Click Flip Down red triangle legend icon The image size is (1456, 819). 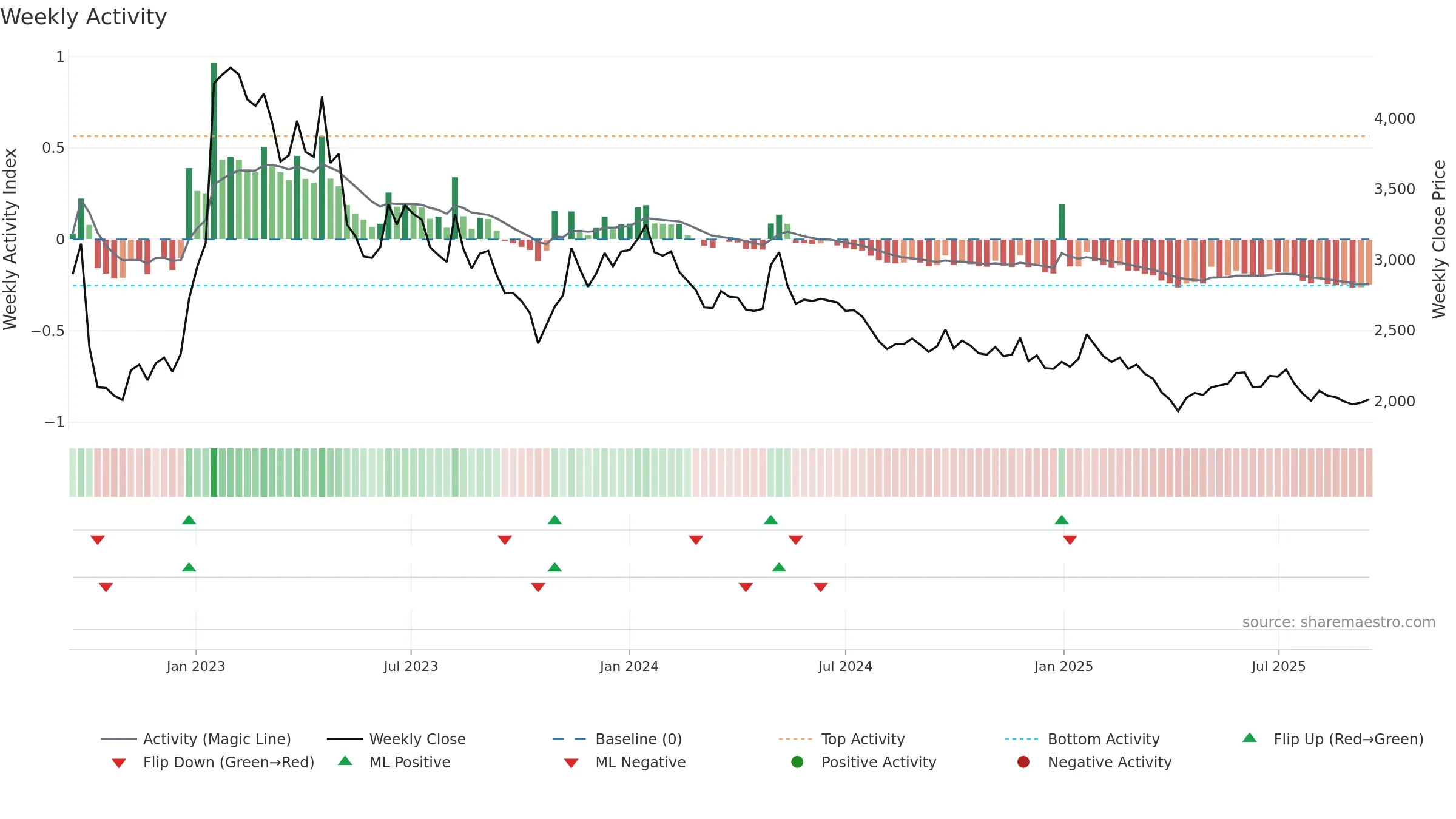click(119, 763)
